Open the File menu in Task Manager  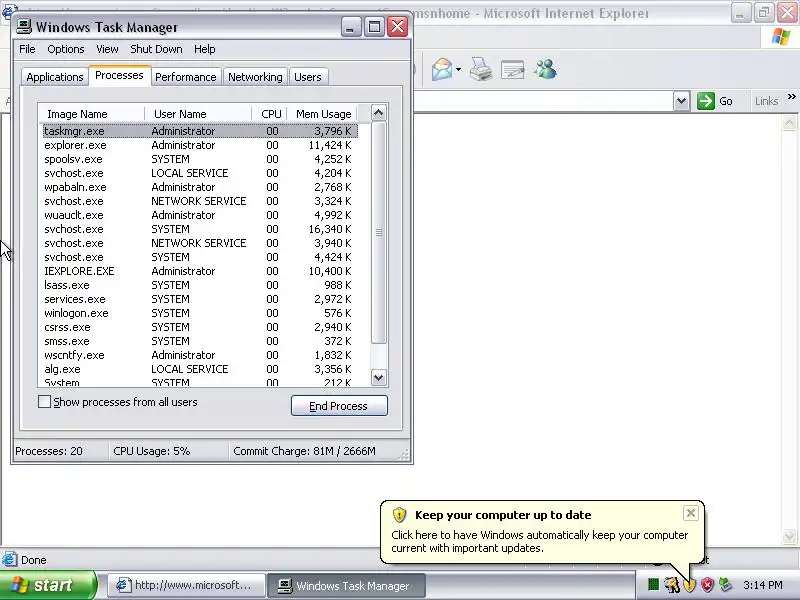coord(27,49)
